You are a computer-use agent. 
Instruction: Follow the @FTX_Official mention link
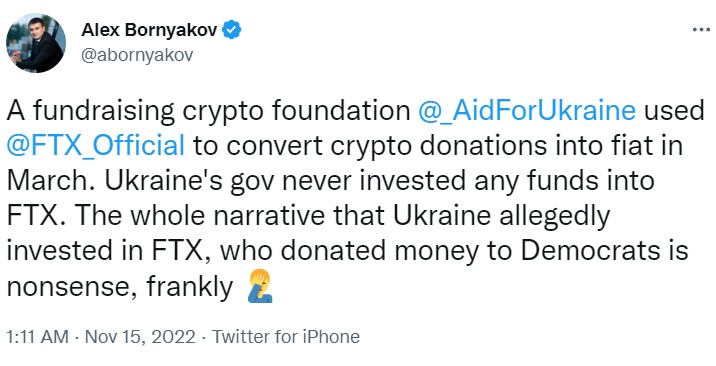tap(96, 146)
